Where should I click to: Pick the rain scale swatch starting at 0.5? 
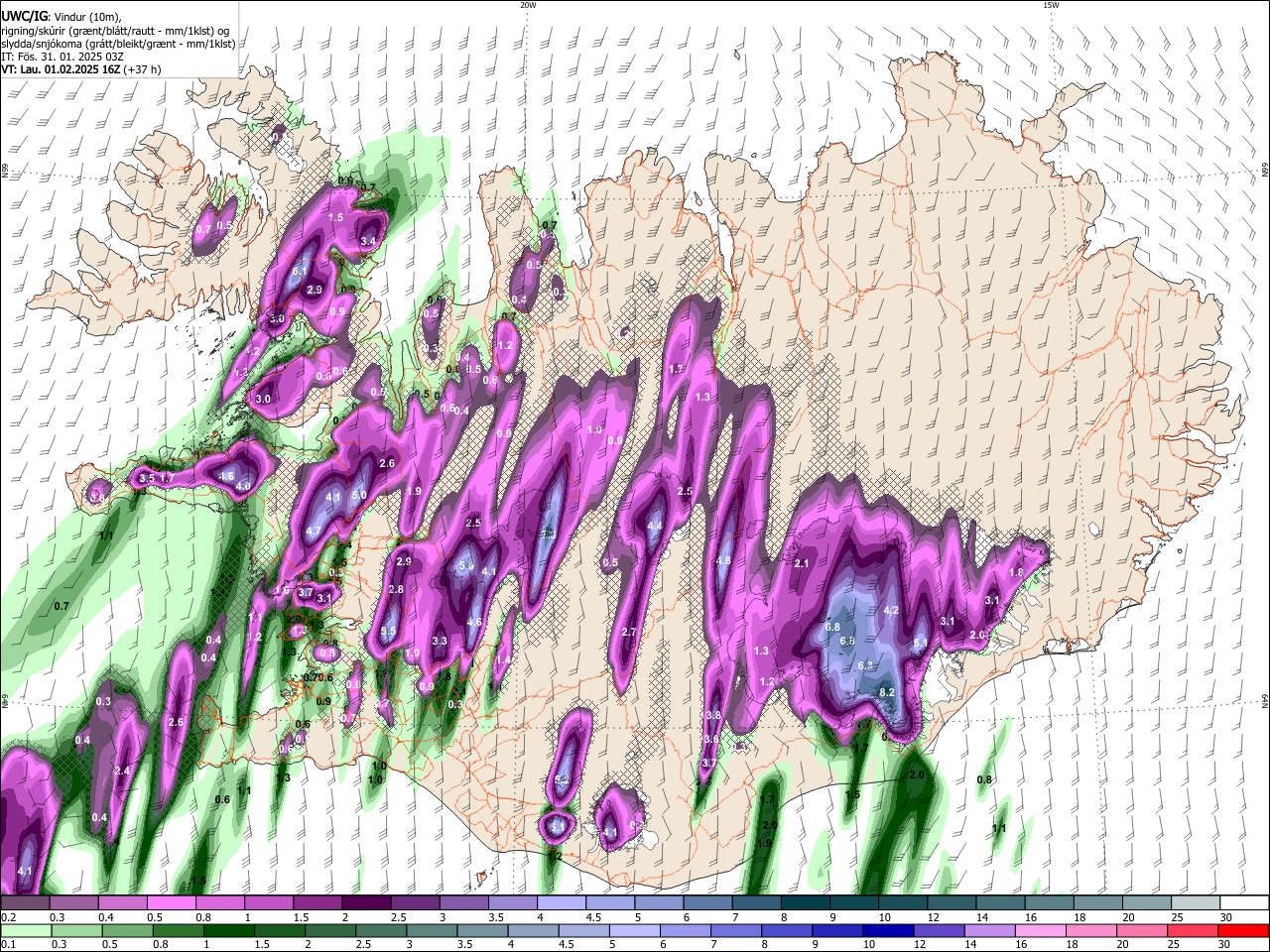coord(126,931)
